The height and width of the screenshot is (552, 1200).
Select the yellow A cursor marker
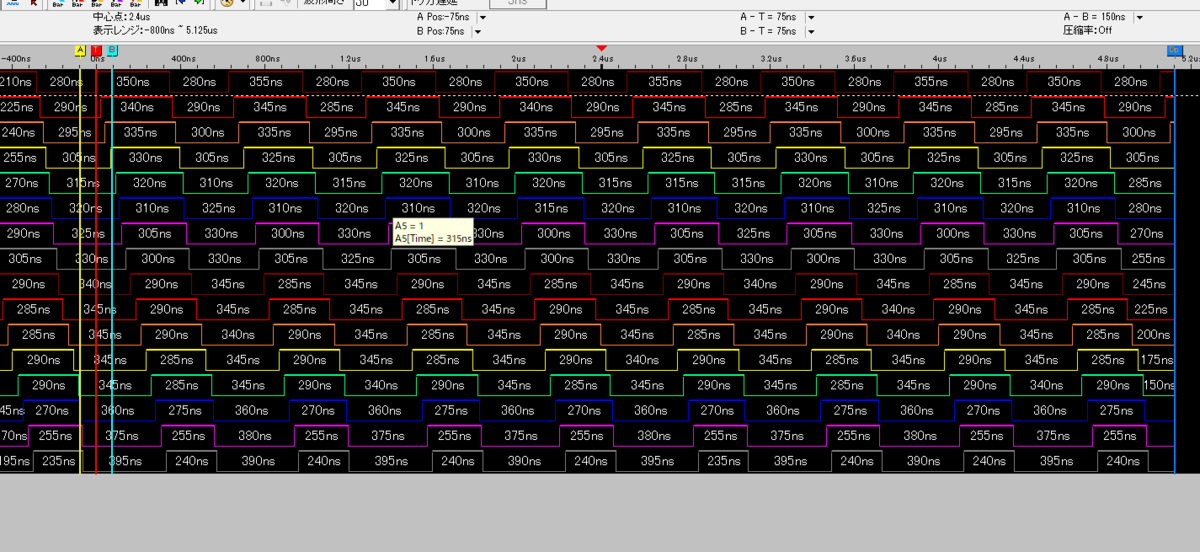click(80, 50)
